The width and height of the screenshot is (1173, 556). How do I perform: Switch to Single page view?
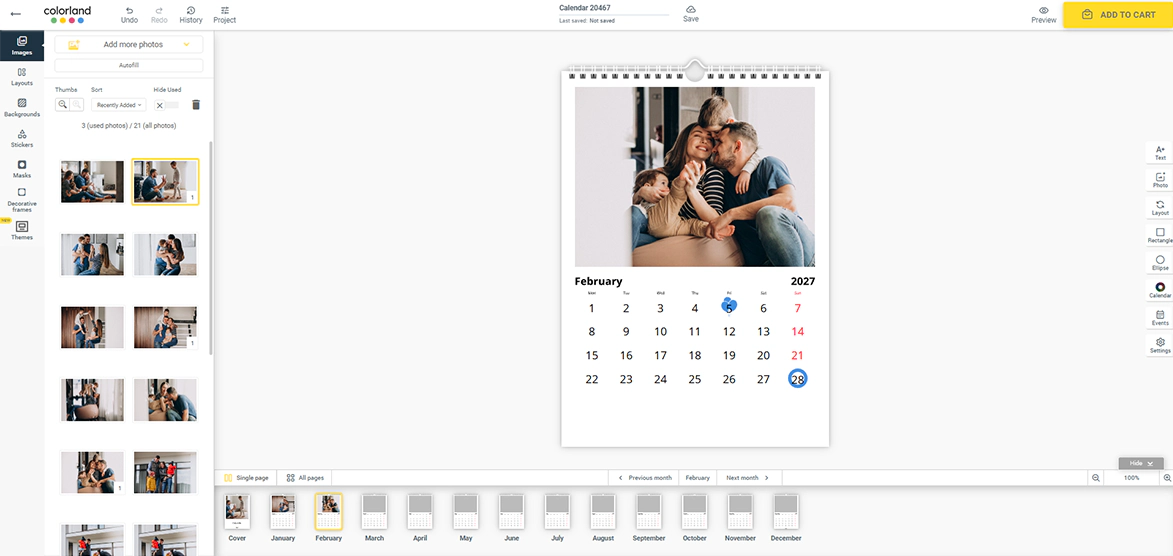246,477
